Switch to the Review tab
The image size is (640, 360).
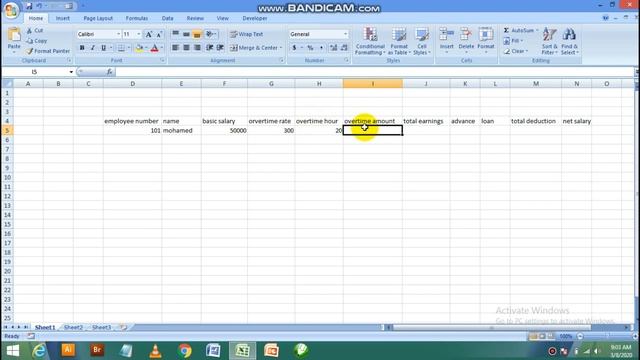195,18
